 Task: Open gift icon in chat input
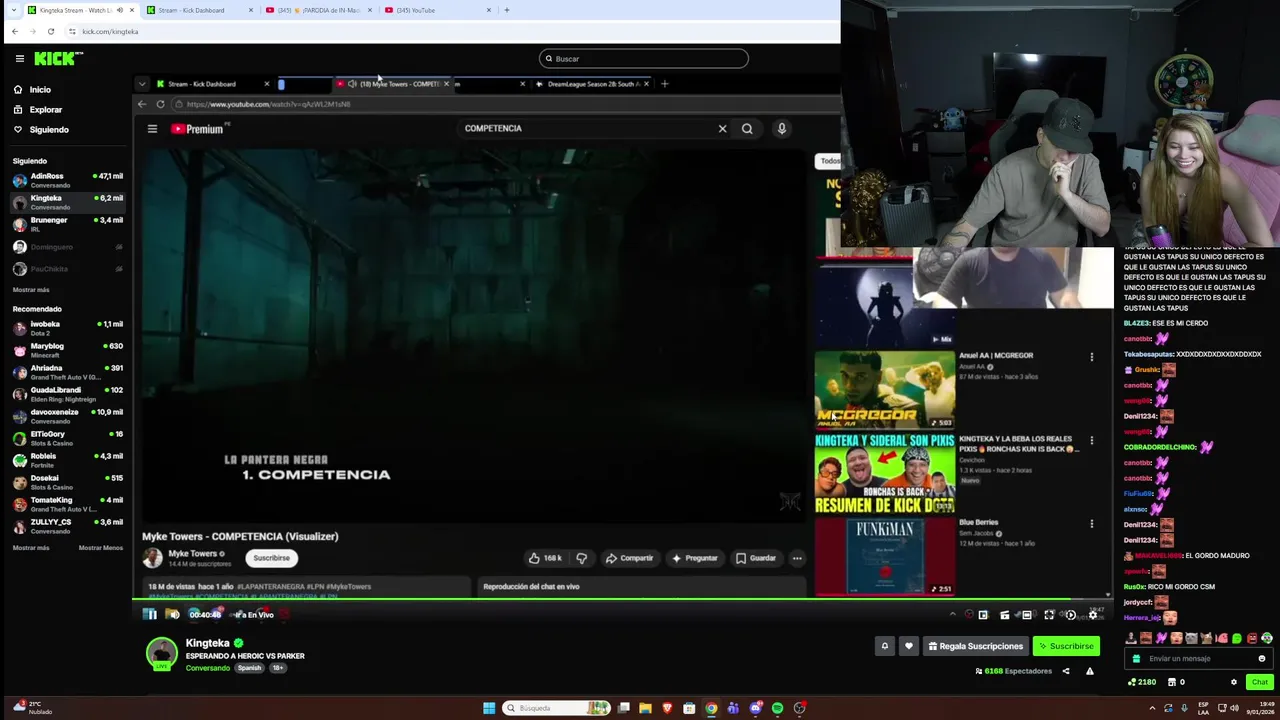pyautogui.click(x=1136, y=658)
